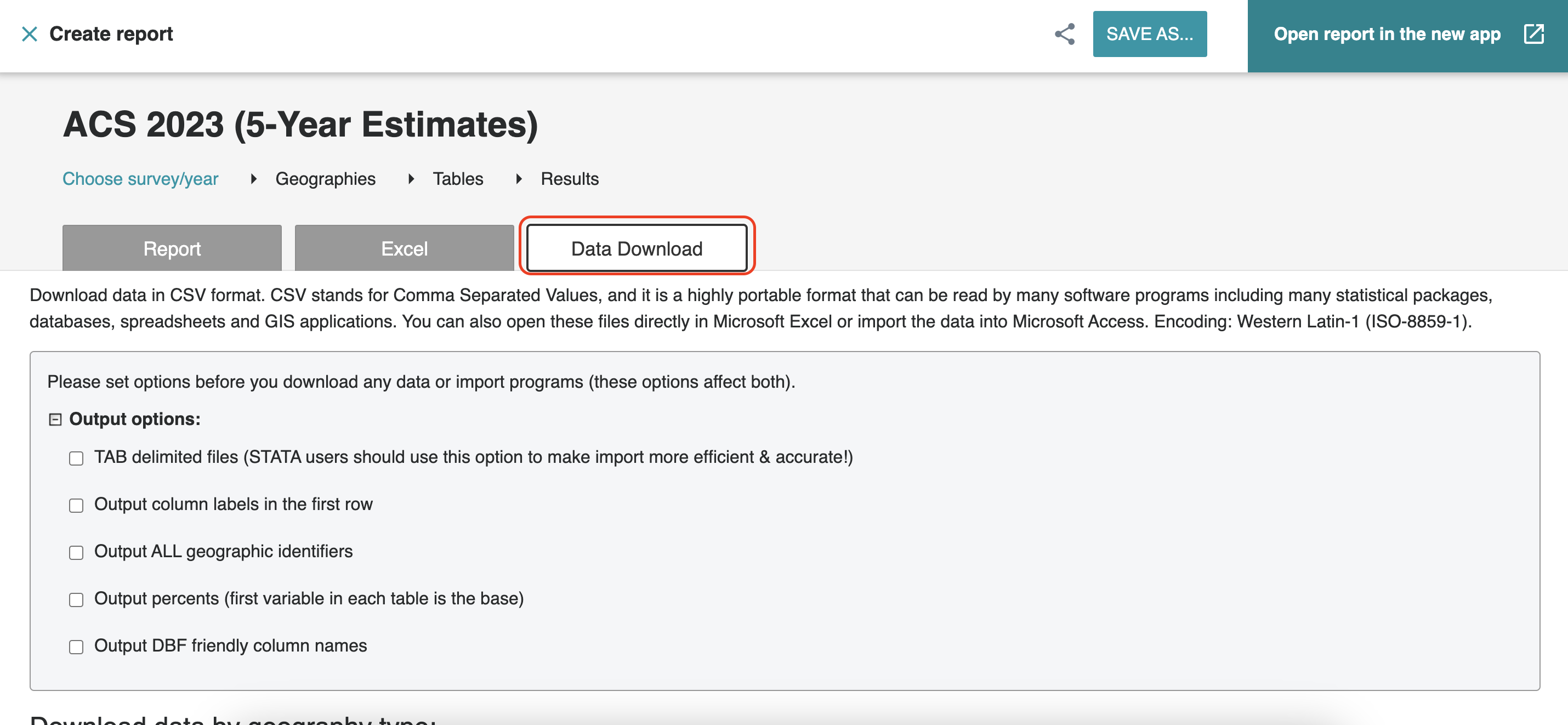This screenshot has width=1568, height=725.
Task: Close the Create report panel X icon
Action: click(x=29, y=34)
